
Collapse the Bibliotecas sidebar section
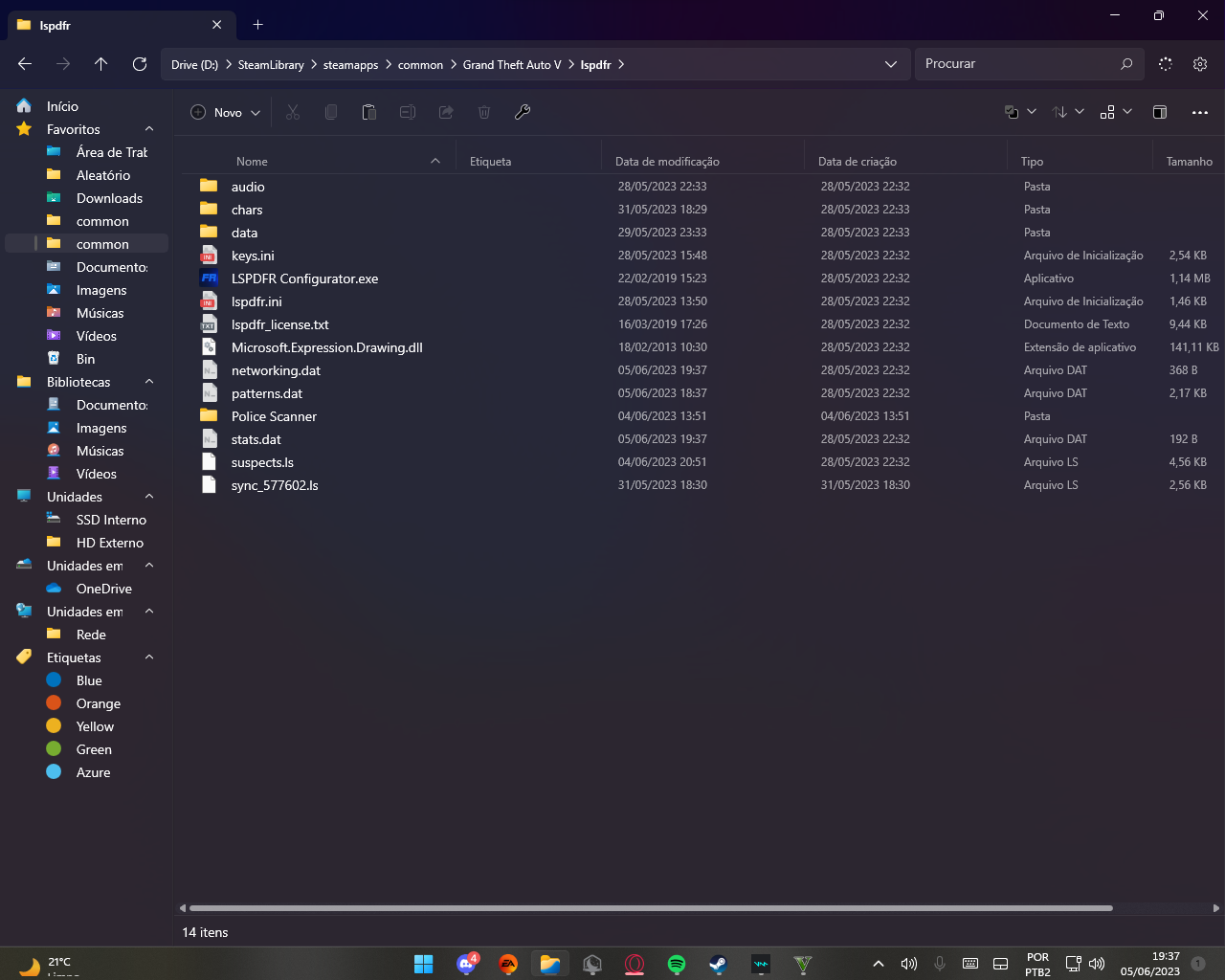click(149, 382)
